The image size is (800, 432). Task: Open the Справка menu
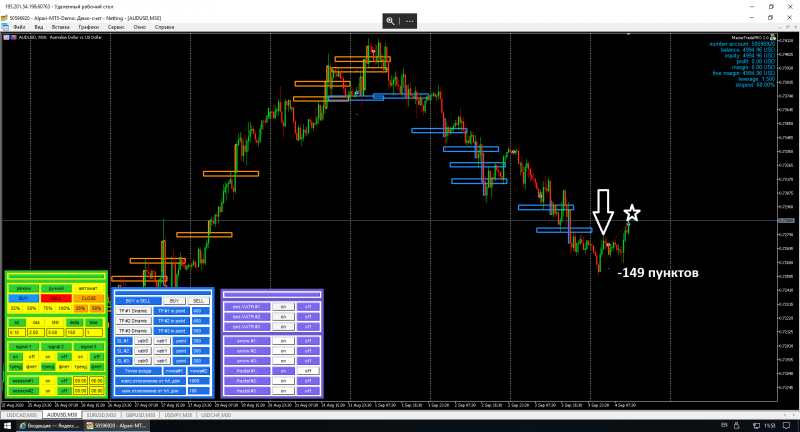(x=164, y=27)
